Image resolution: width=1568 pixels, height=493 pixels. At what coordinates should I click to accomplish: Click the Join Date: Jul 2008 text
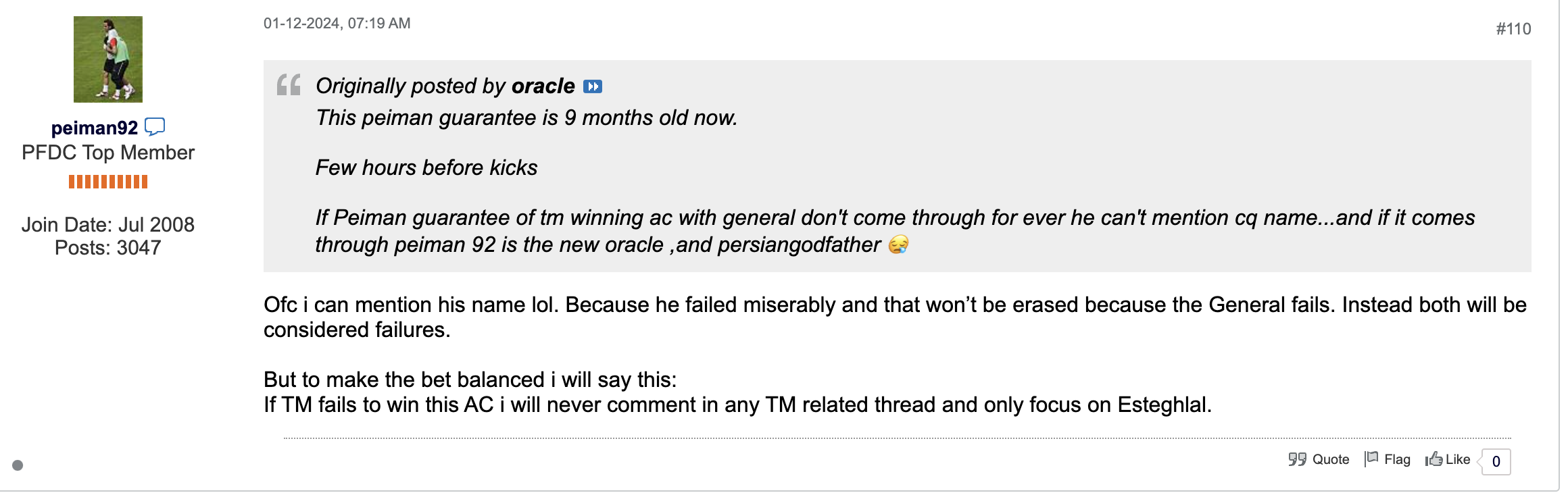(x=108, y=224)
